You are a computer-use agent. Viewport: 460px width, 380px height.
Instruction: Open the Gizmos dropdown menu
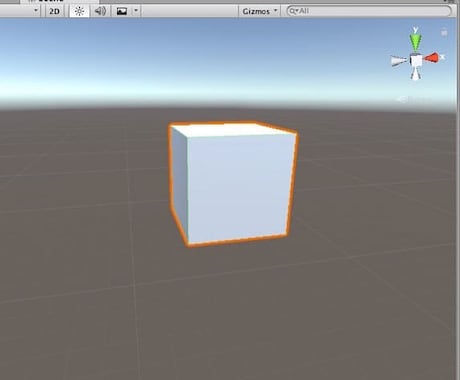(x=259, y=11)
